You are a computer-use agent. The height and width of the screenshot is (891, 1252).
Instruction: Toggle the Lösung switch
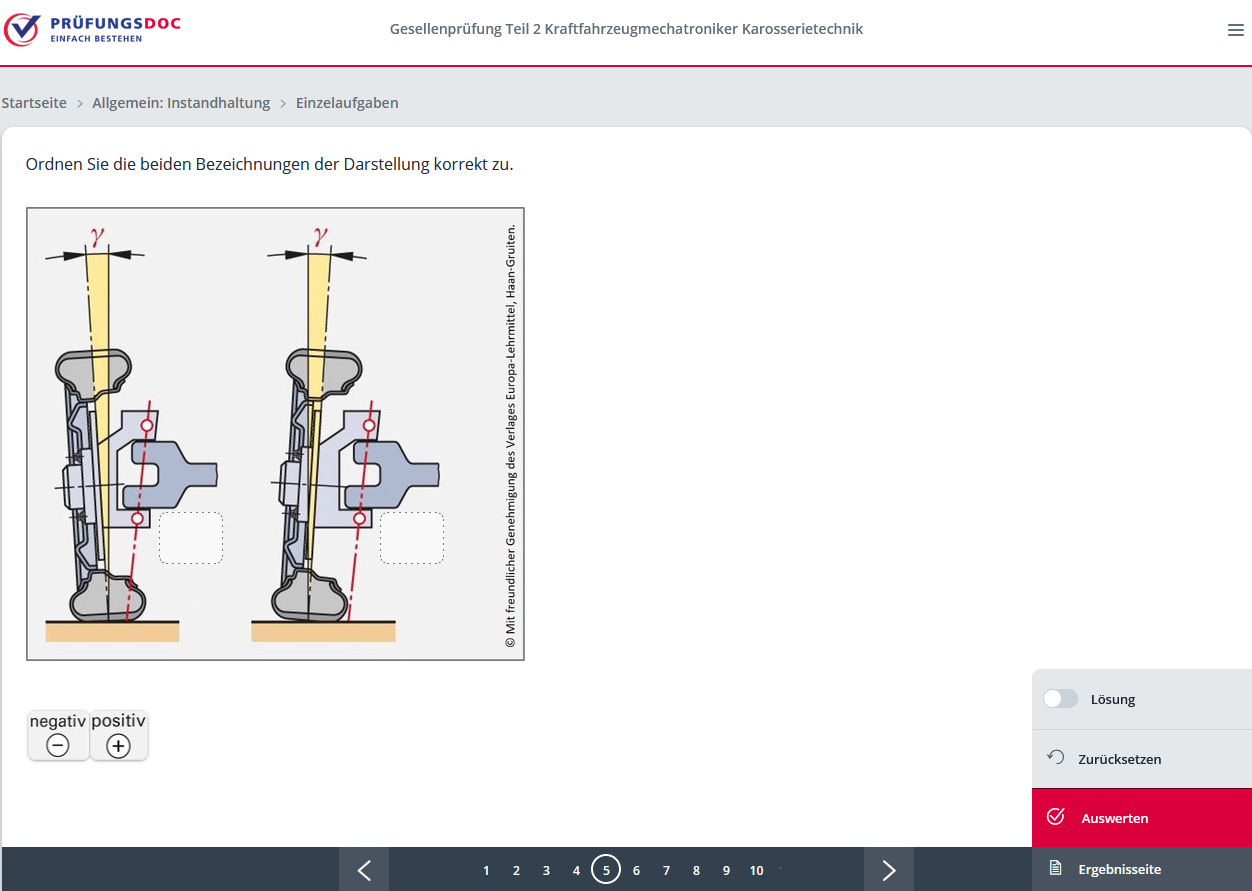point(1060,699)
